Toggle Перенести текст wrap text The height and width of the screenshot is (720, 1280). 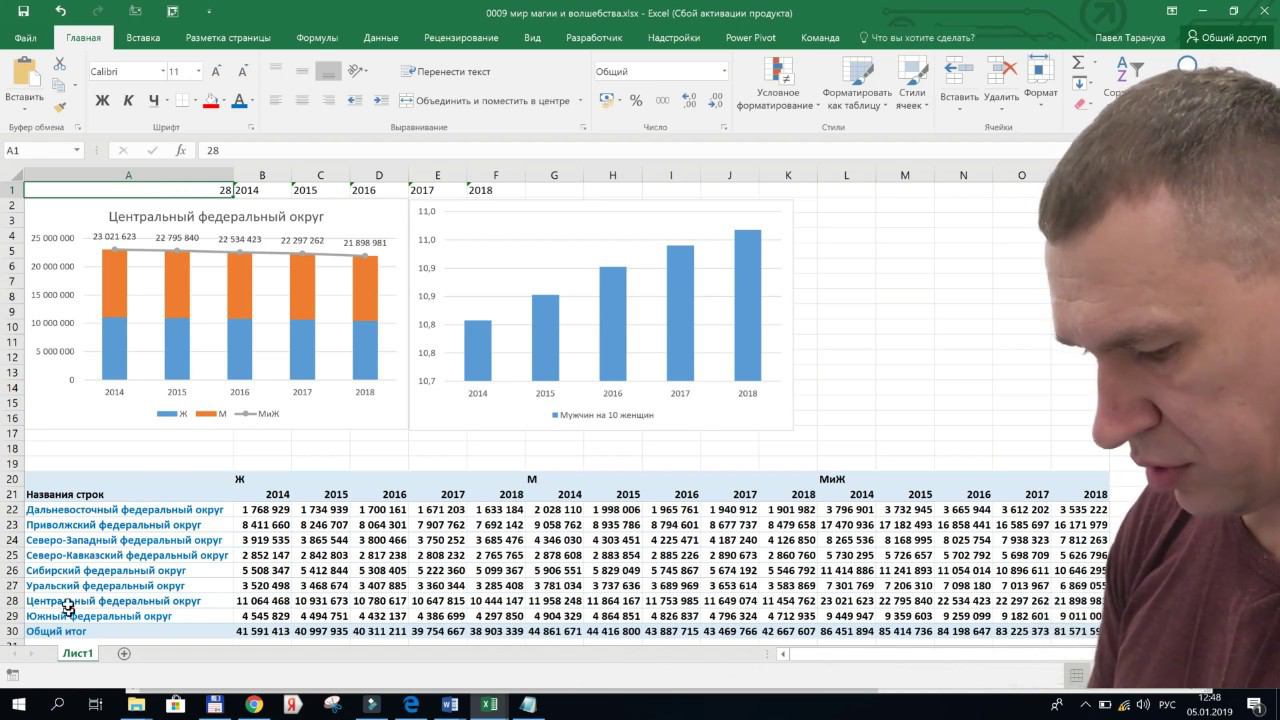pyautogui.click(x=446, y=72)
